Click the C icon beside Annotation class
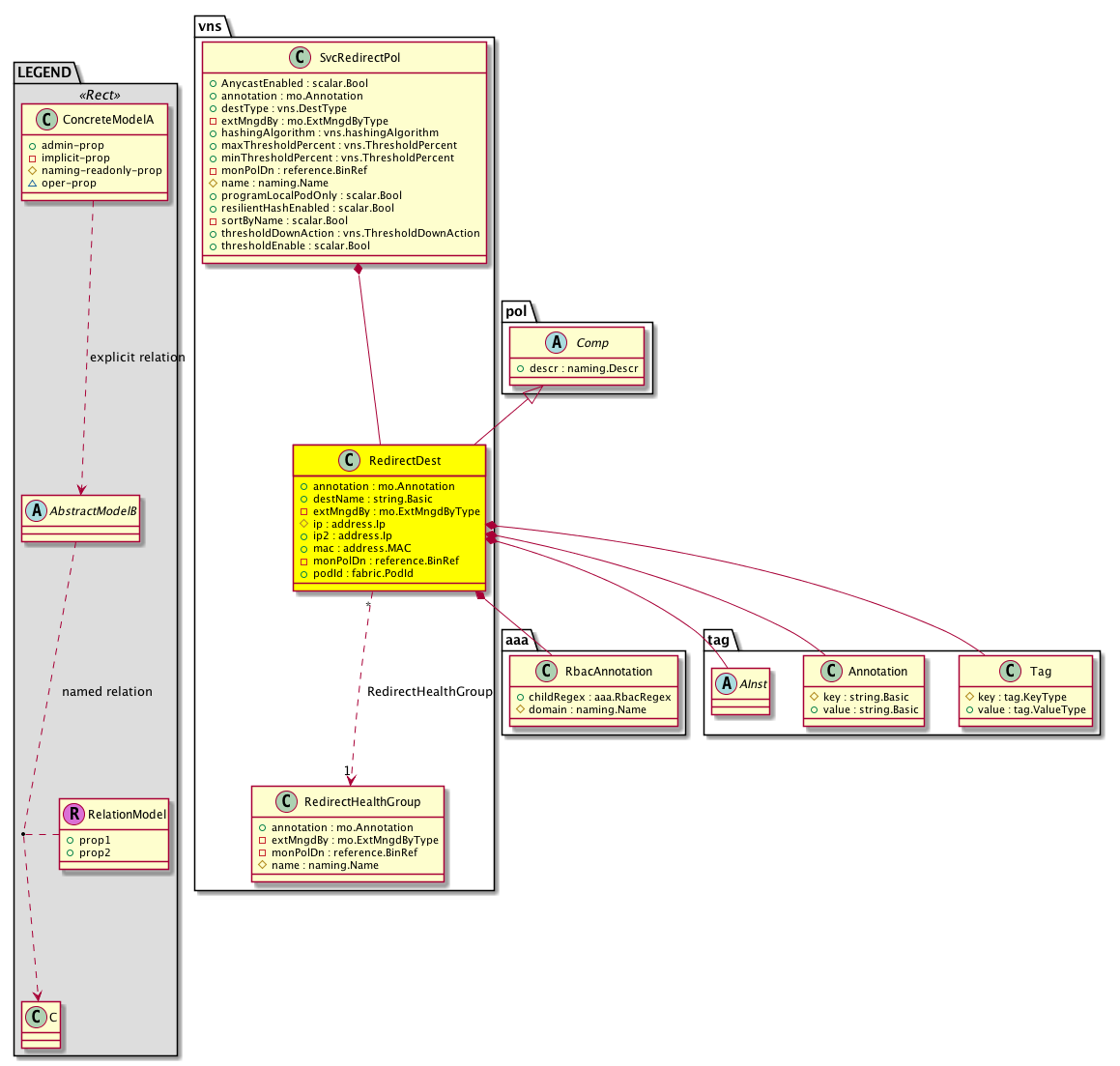Screen dimensions: 1120x1066 tap(829, 672)
